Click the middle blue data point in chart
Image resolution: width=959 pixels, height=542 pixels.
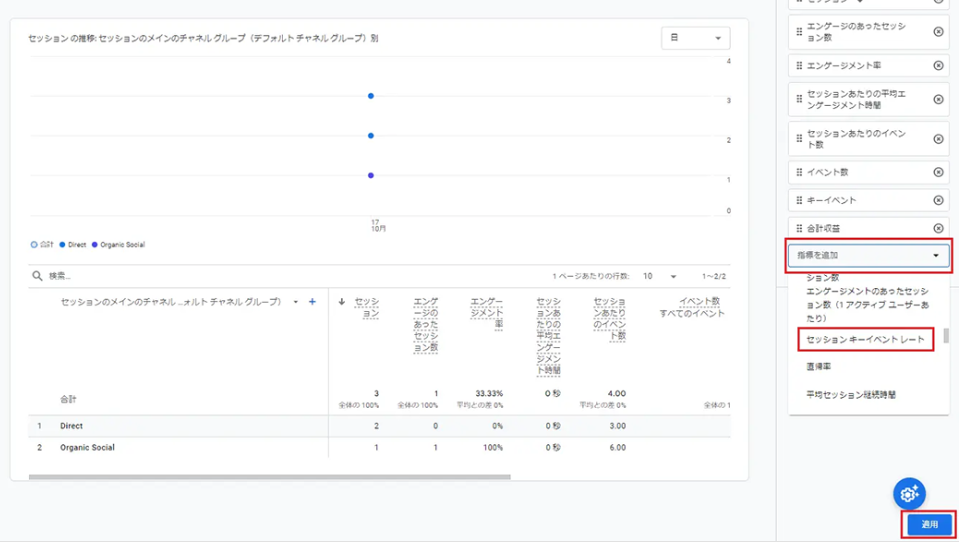click(371, 136)
